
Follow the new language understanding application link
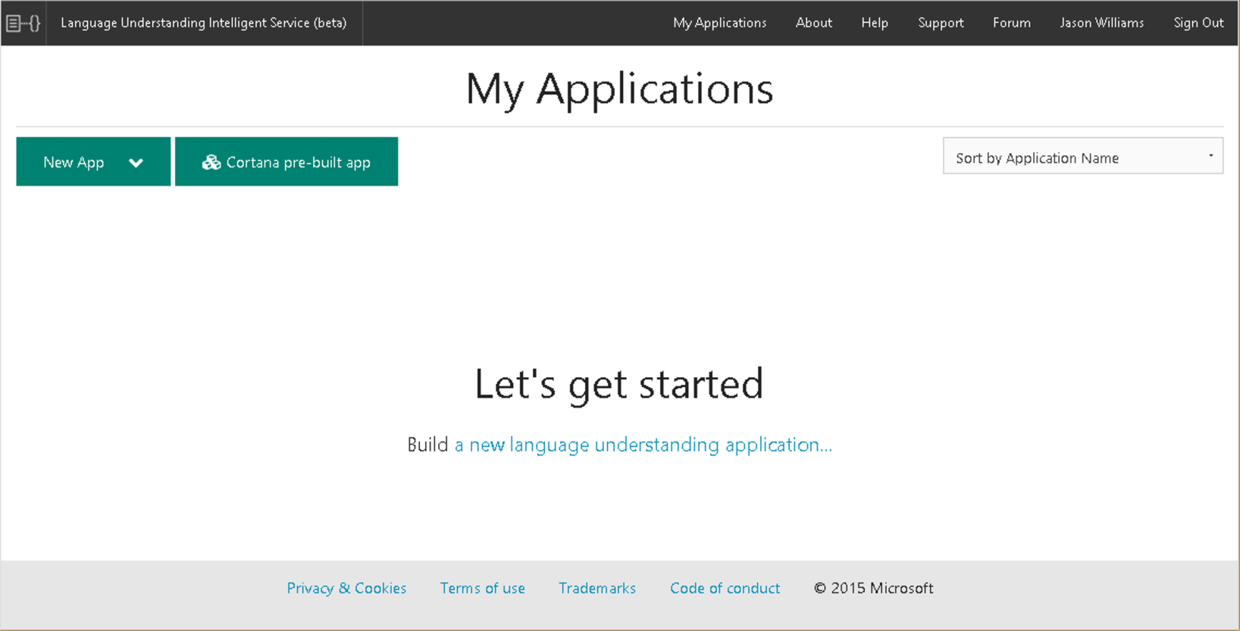[x=643, y=444]
